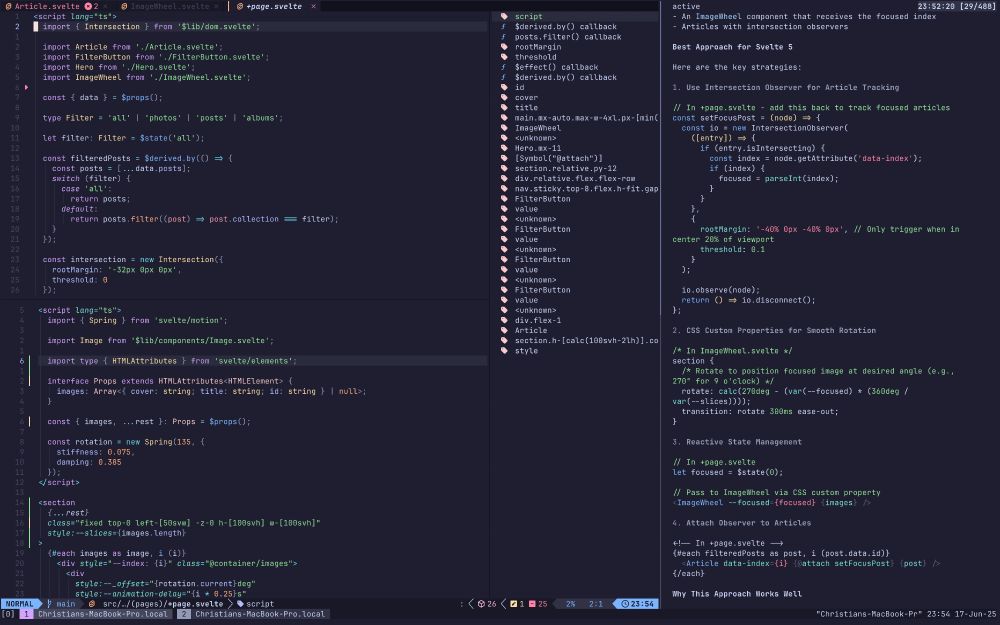
Task: Jump to nav.sticky.top-8 symbol in outline
Action: point(586,189)
